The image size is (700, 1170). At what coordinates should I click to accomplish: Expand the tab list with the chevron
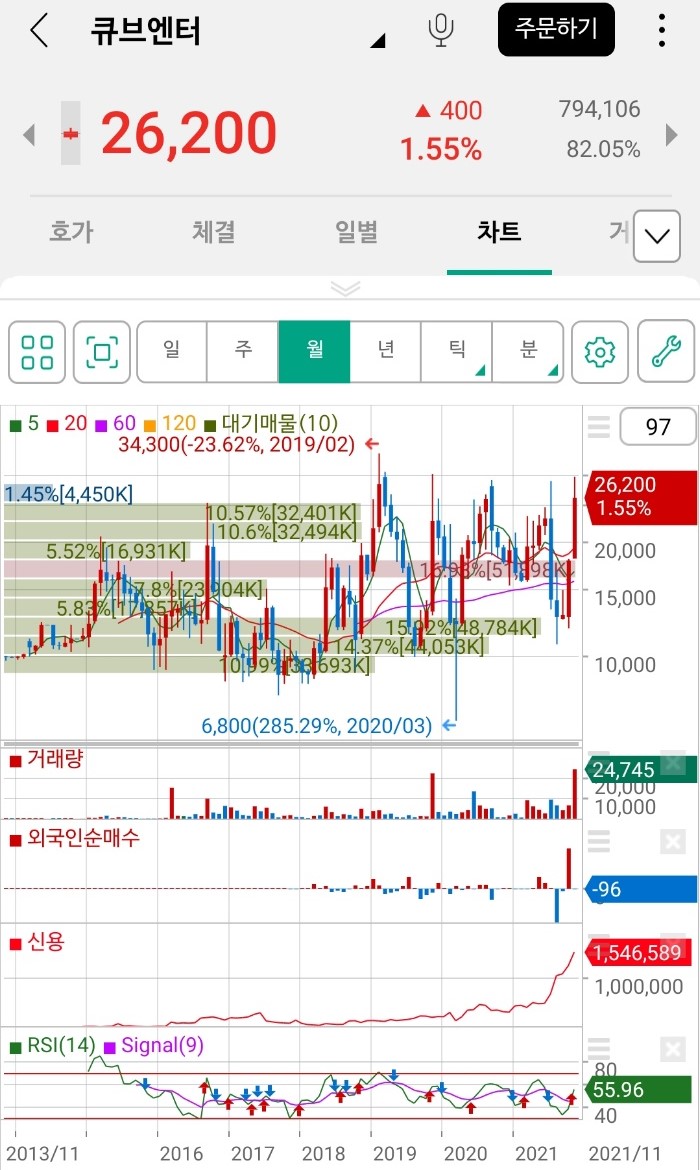[x=657, y=237]
